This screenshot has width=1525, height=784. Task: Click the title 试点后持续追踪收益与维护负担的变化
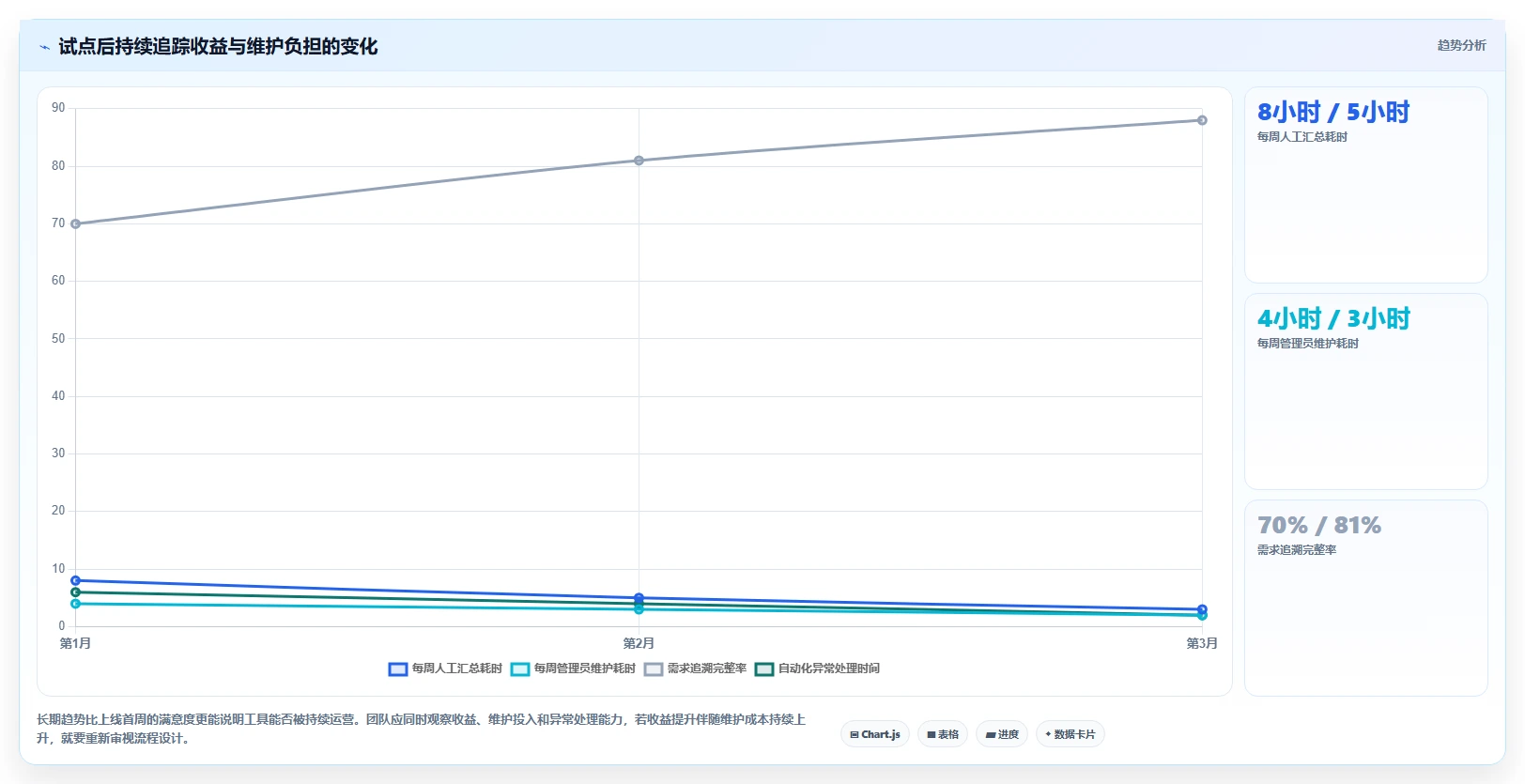pyautogui.click(x=218, y=47)
